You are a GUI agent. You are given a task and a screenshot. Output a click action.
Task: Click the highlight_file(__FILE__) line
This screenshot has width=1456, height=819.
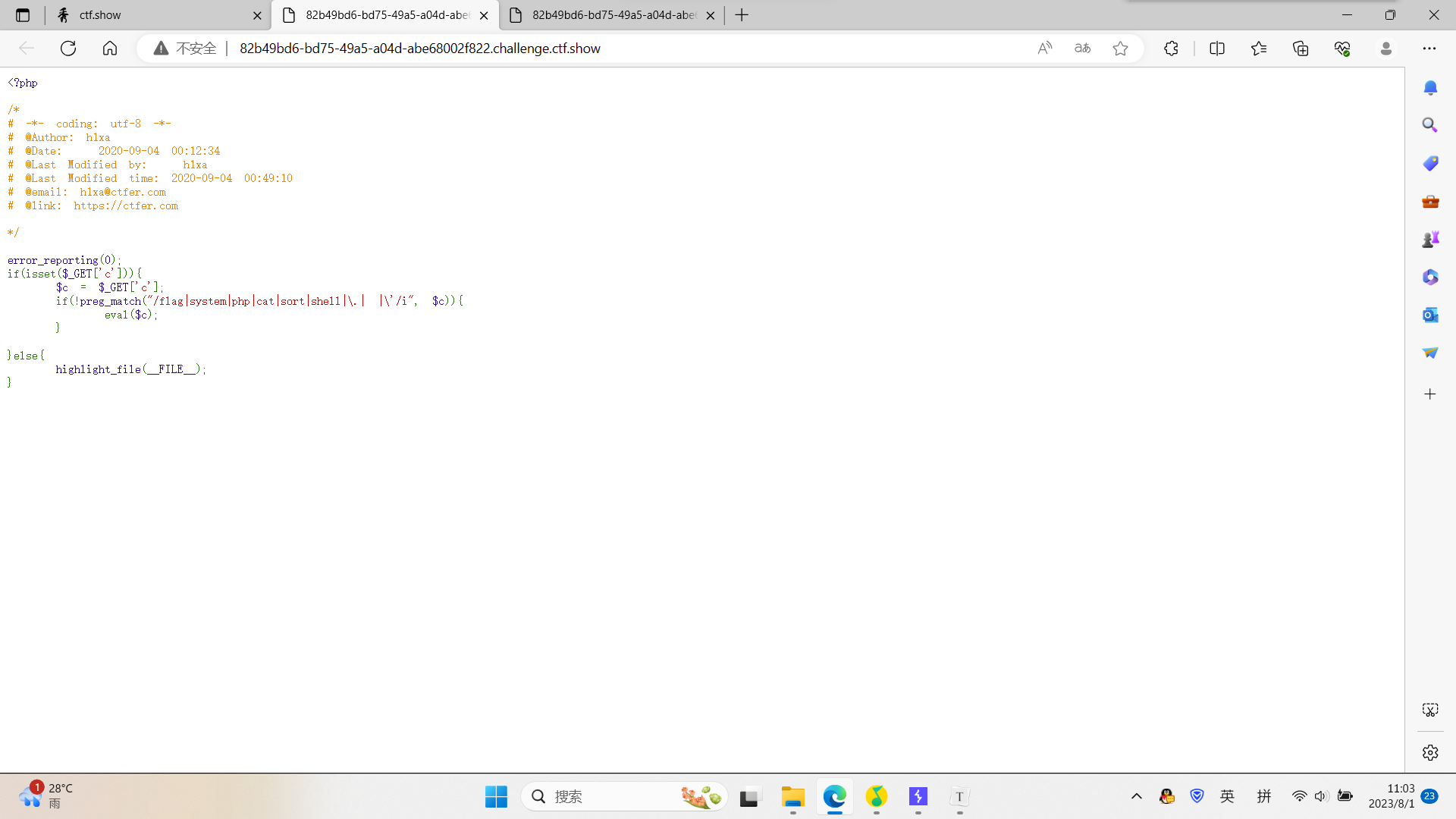point(130,369)
